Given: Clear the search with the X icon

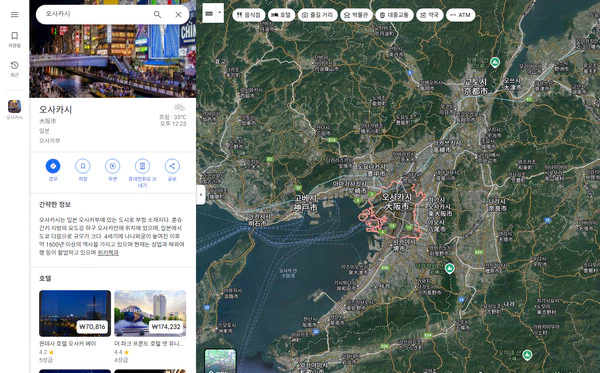Looking at the screenshot, I should pyautogui.click(x=178, y=15).
